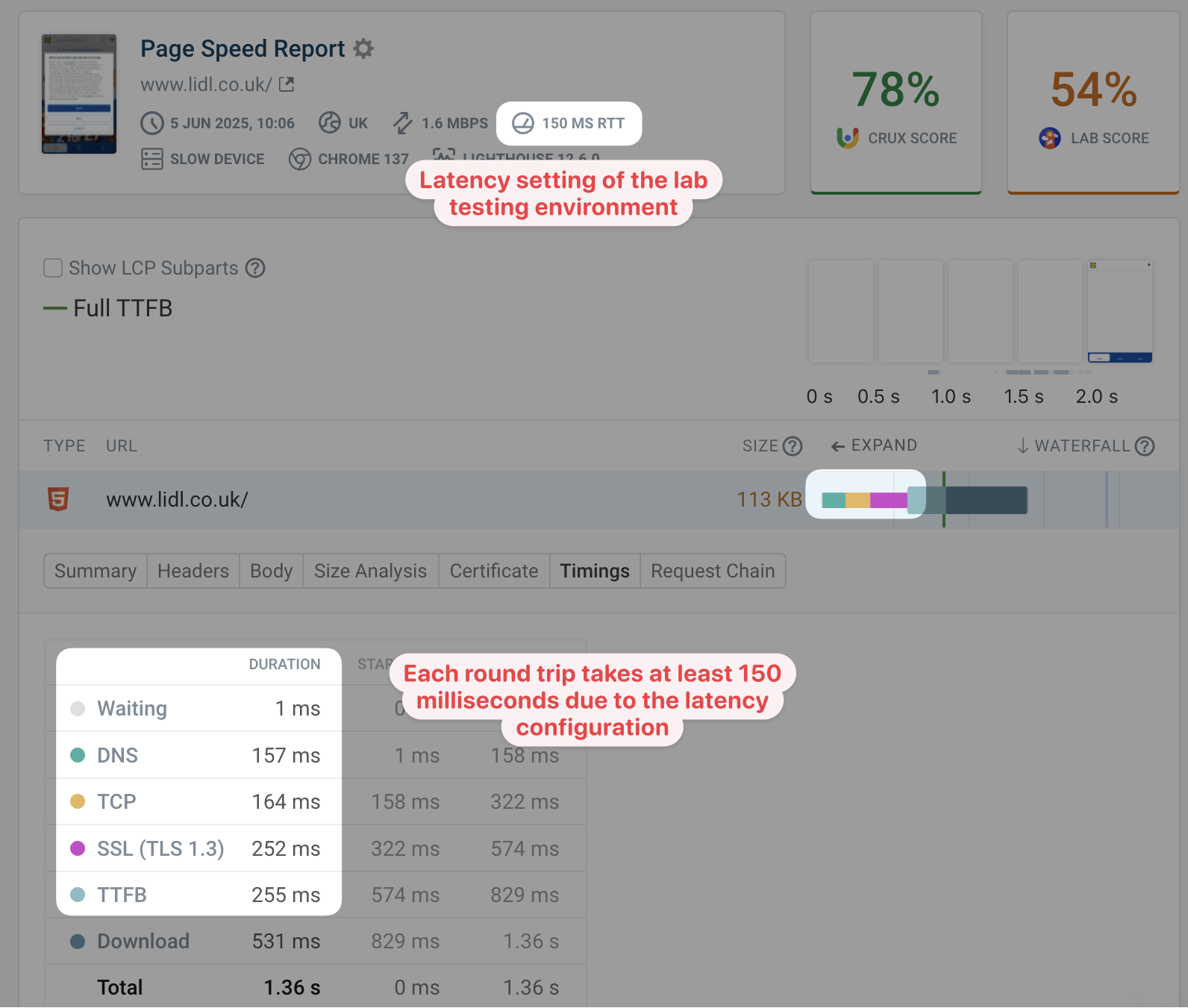This screenshot has height=1008, width=1188.
Task: Open the Body tab
Action: tap(271, 571)
